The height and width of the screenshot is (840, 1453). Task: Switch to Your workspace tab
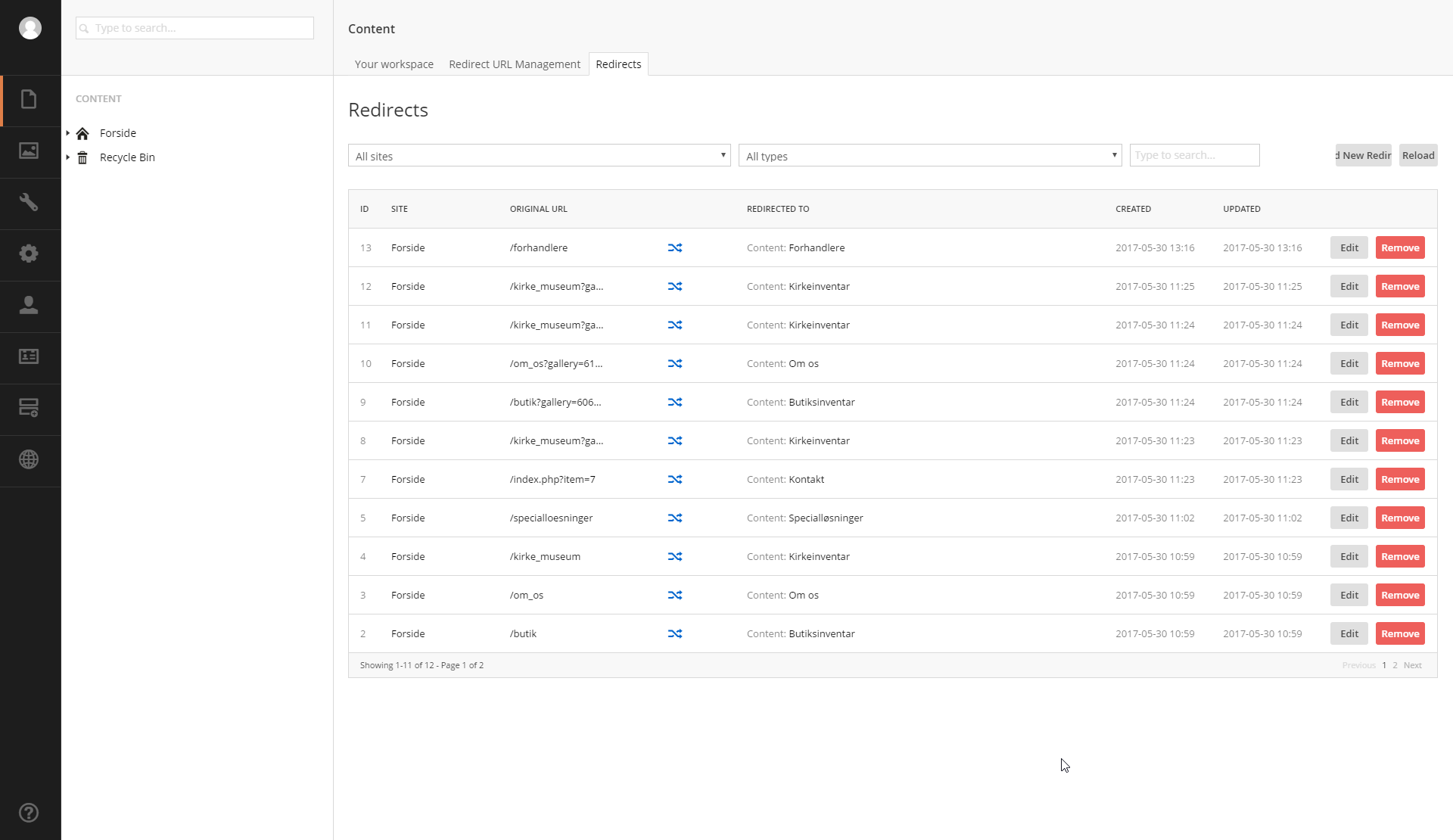pos(394,64)
